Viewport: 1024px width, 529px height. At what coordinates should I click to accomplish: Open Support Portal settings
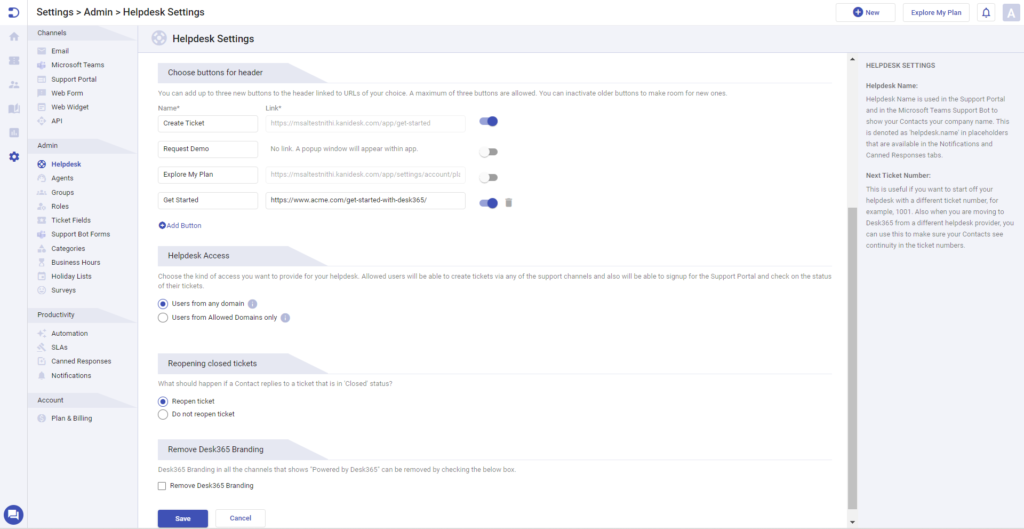[73, 79]
